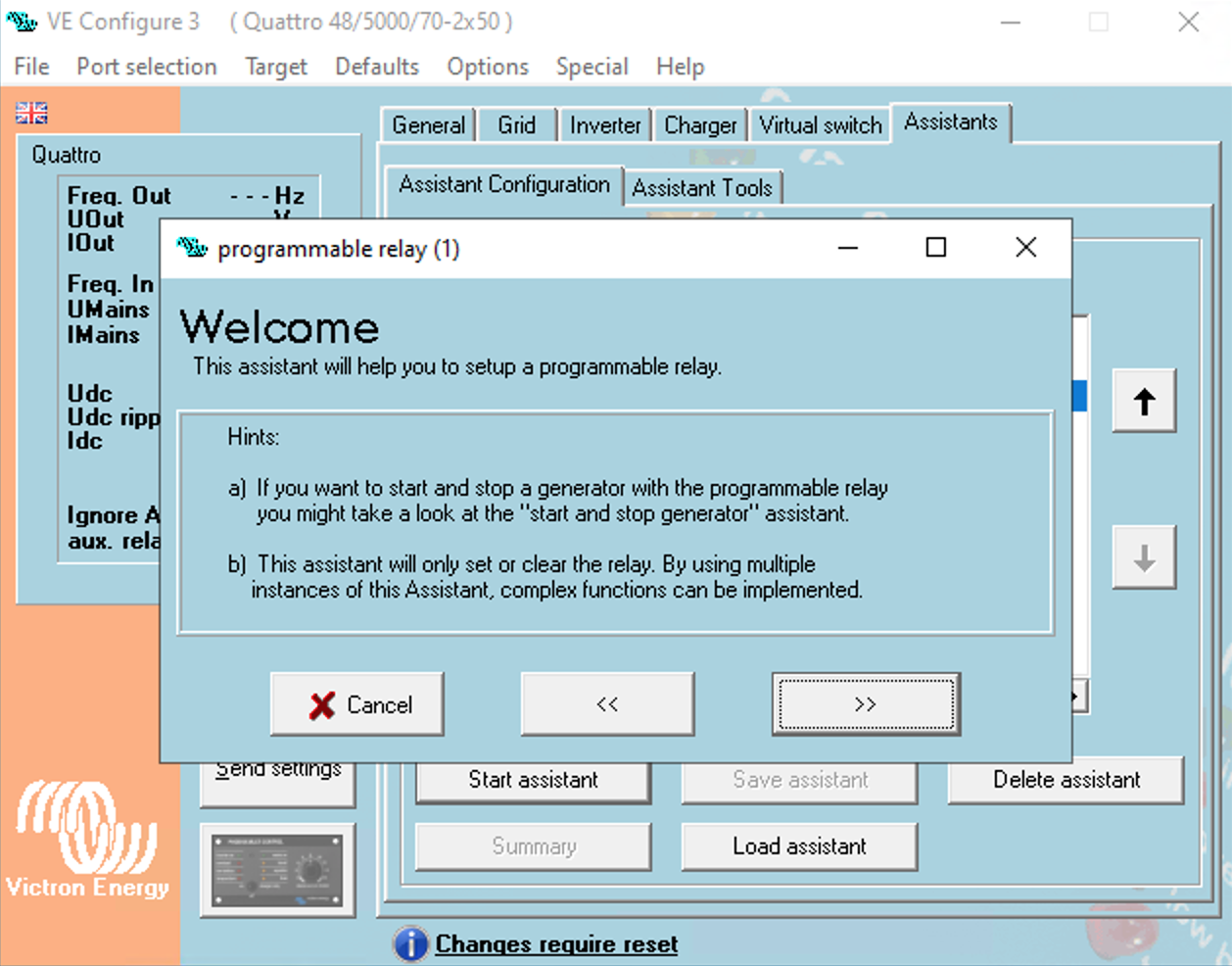This screenshot has width=1232, height=966.
Task: Maximize the programmable relay dialog
Action: click(936, 248)
